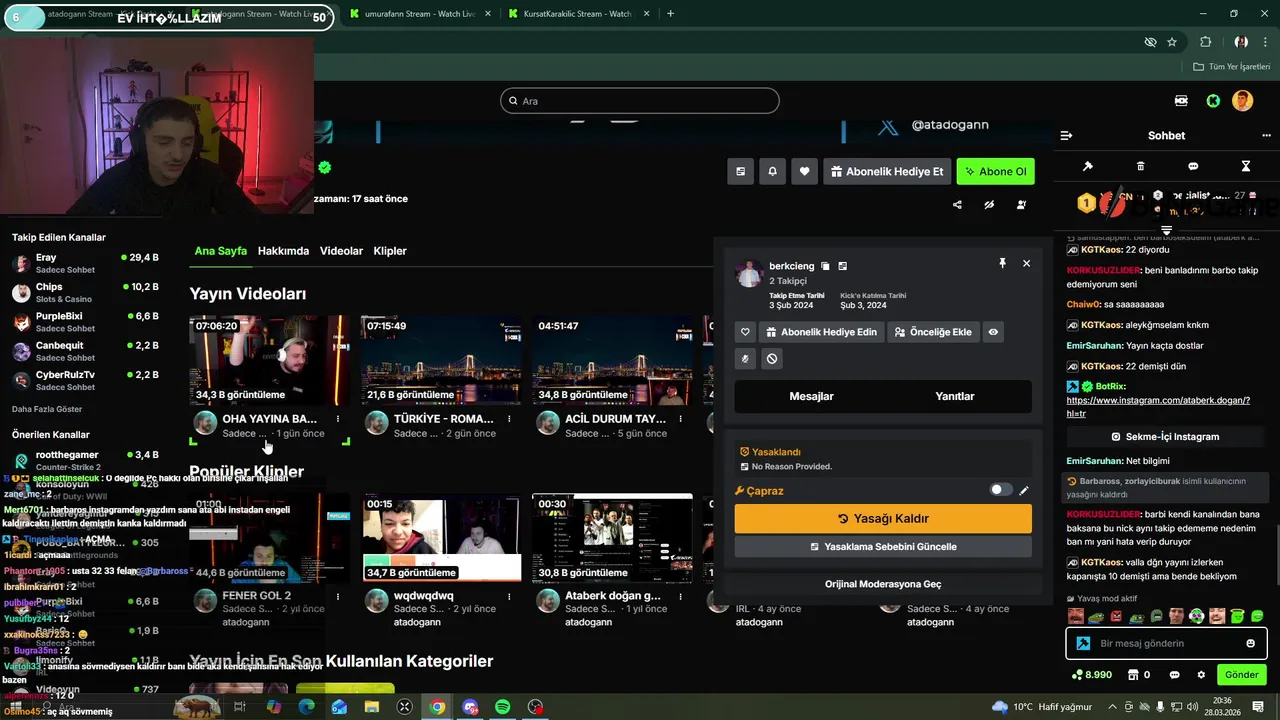Open options for TÜRKİYE - ROMA video

[509, 419]
